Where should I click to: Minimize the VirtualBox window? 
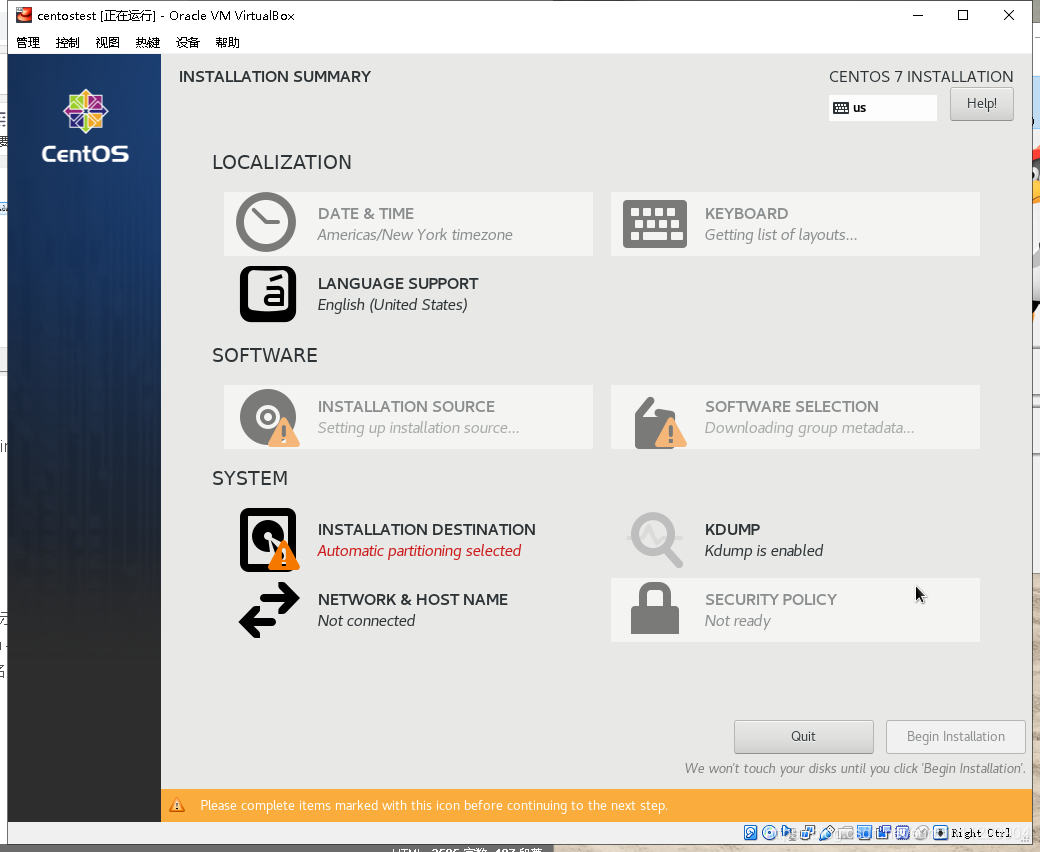pyautogui.click(x=918, y=15)
